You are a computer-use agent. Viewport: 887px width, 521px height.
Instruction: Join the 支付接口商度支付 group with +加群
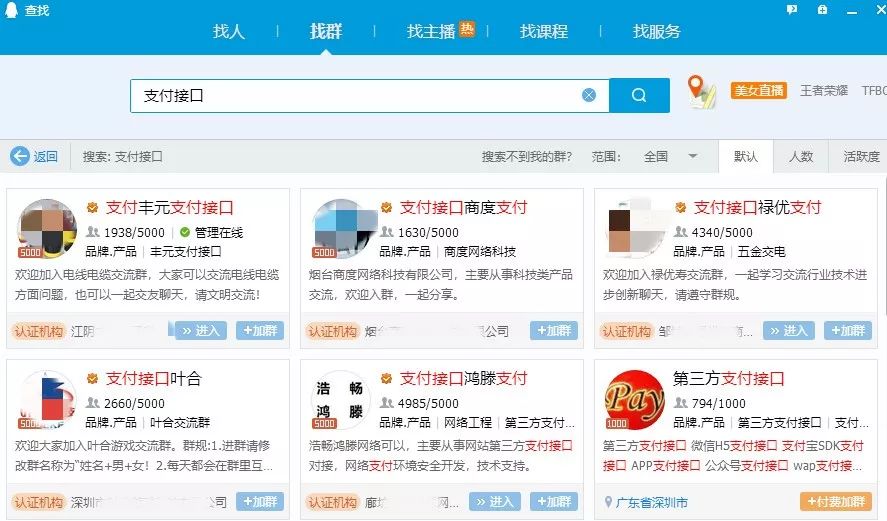pyautogui.click(x=554, y=330)
